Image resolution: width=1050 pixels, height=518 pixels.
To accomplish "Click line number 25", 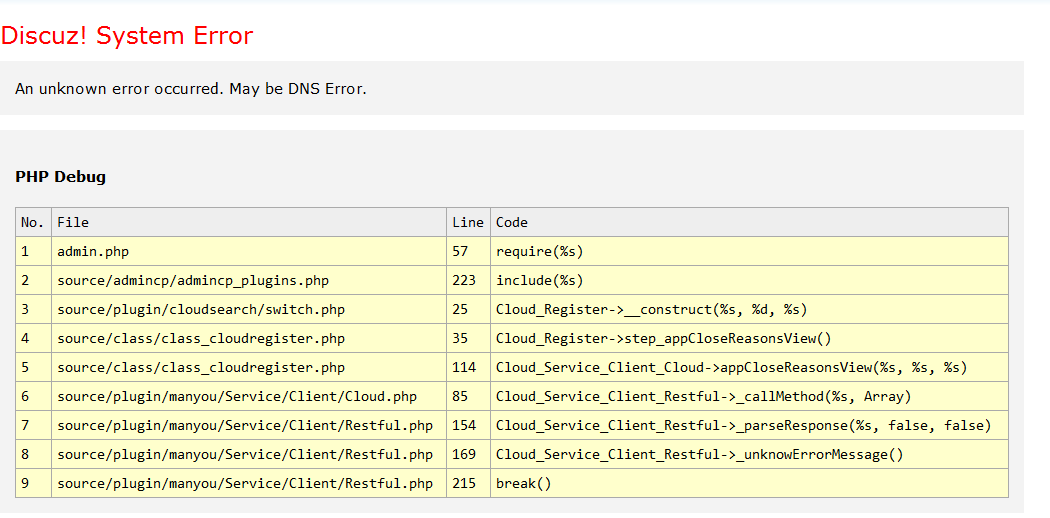I will pos(469,309).
